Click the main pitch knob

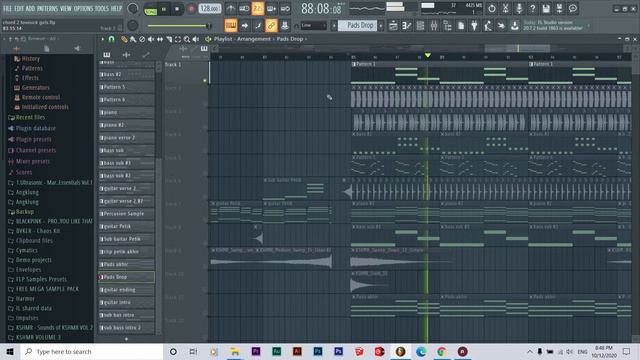(x=133, y=25)
